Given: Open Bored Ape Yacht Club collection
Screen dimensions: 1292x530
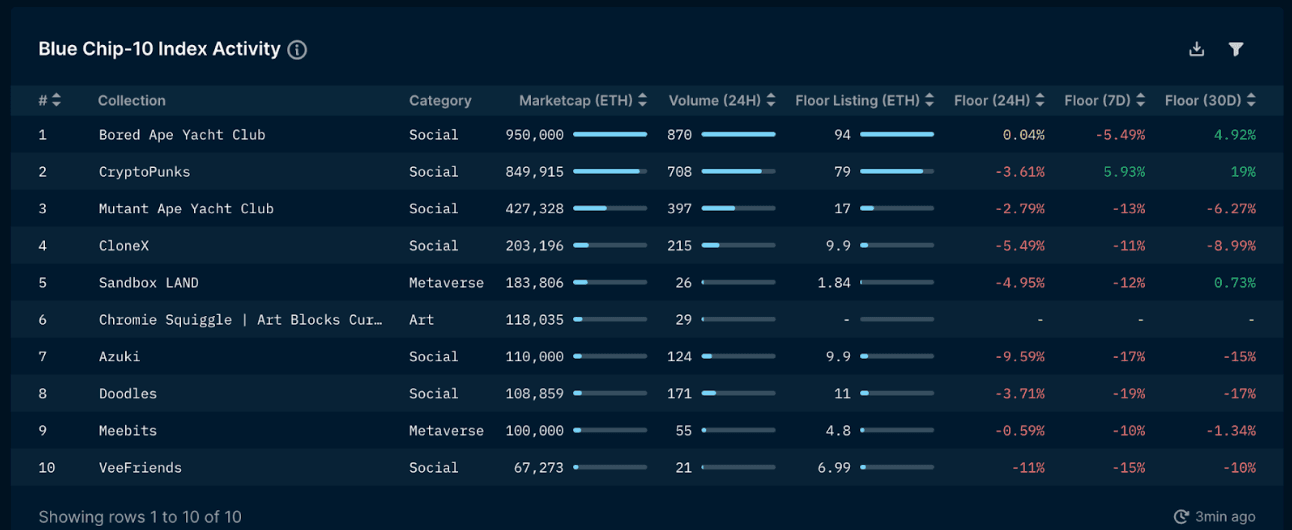Looking at the screenshot, I should coord(182,135).
